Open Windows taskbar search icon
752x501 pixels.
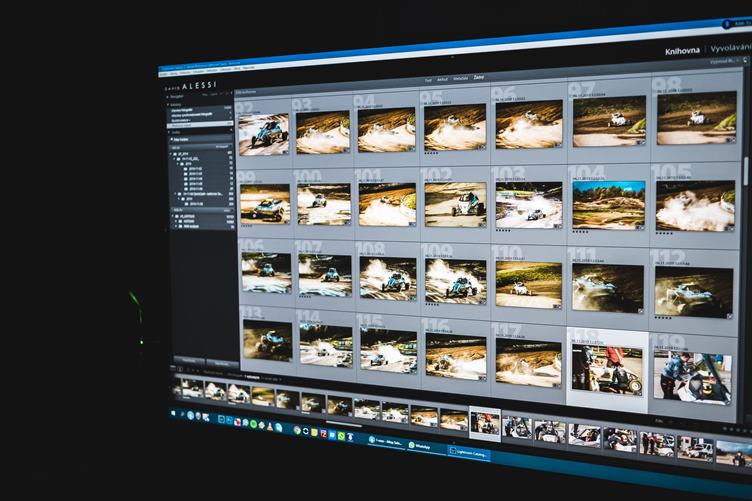(182, 414)
